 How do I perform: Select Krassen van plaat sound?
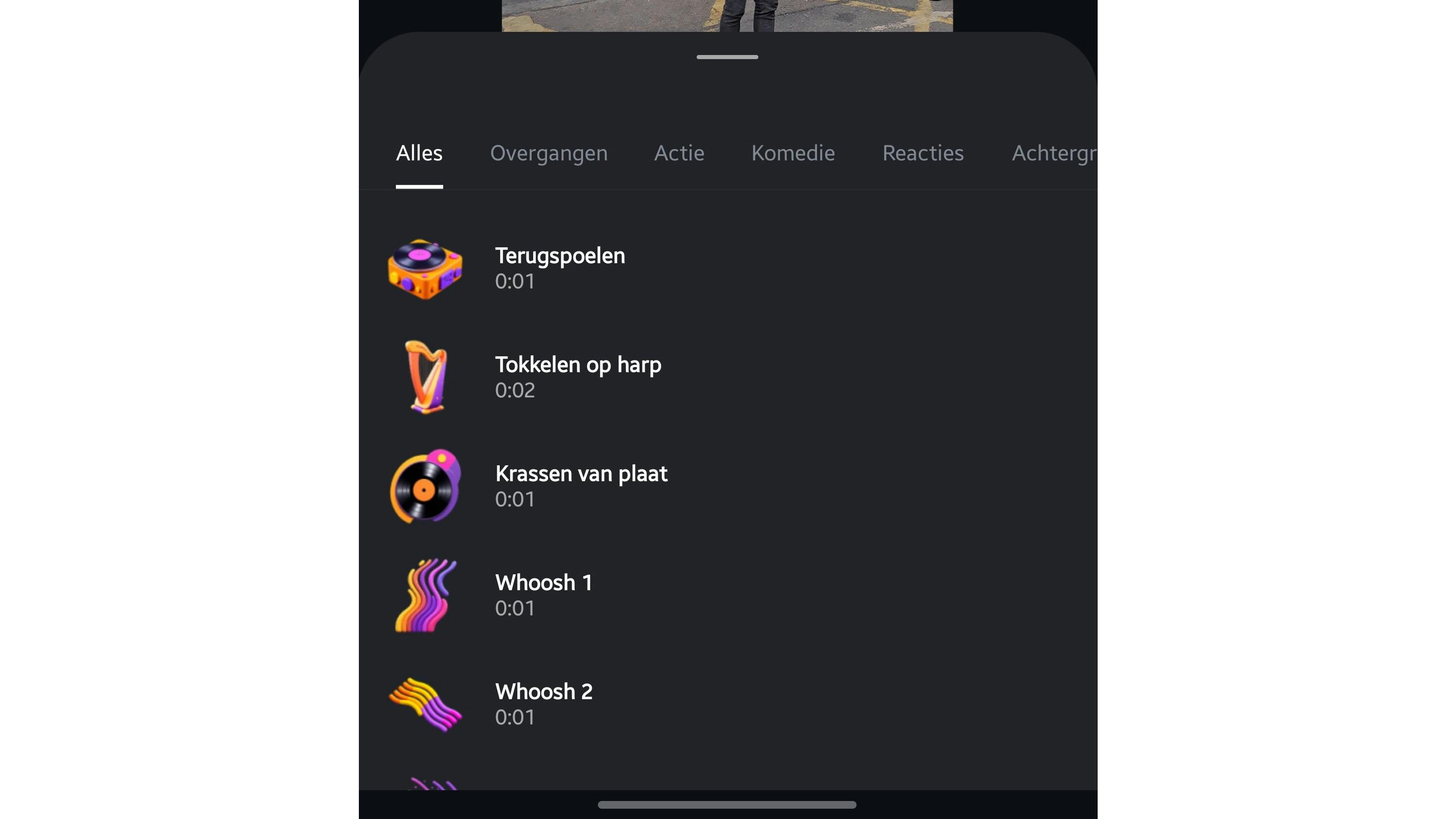tap(728, 486)
